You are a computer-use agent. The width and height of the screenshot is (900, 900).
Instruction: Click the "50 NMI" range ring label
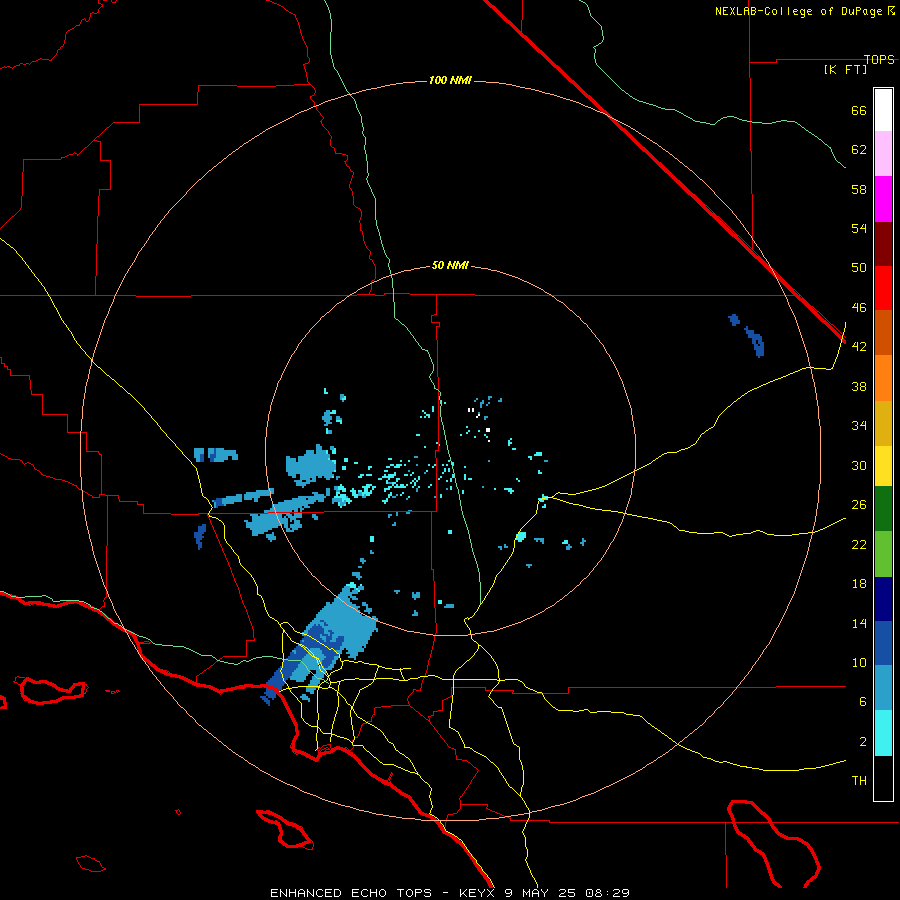coord(450,265)
